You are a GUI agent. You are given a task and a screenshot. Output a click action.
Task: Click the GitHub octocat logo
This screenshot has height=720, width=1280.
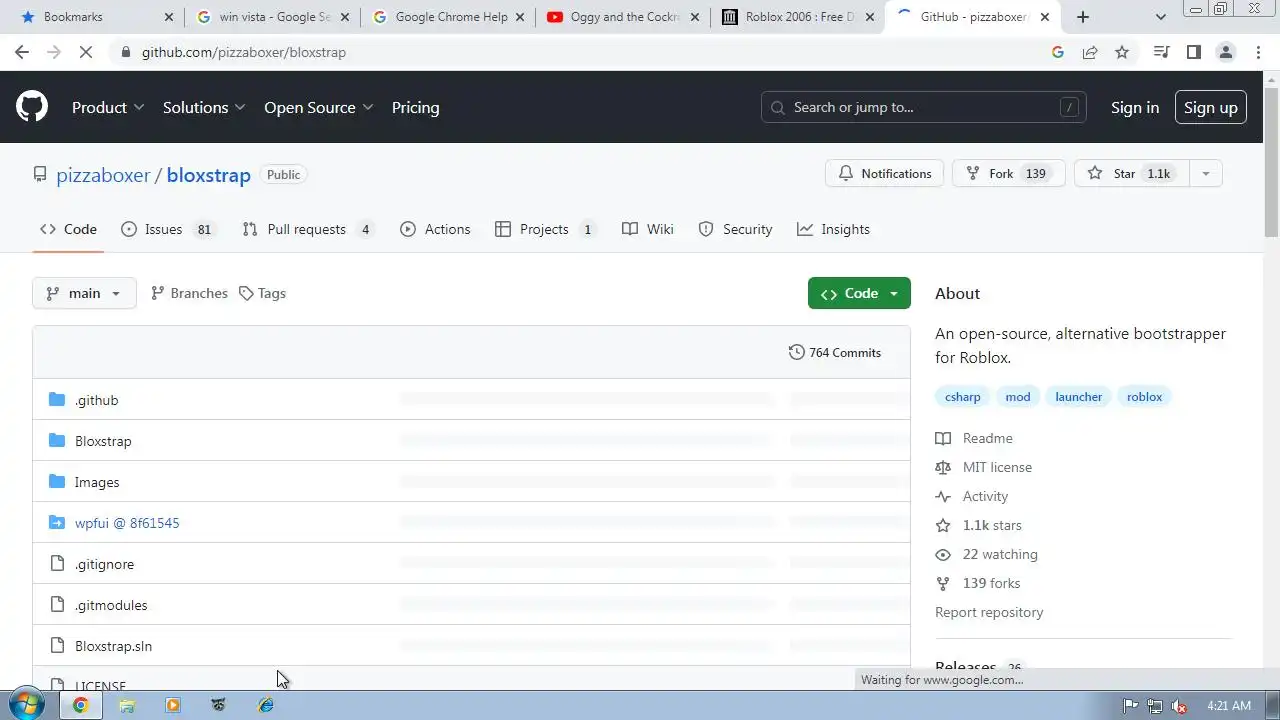(32, 107)
